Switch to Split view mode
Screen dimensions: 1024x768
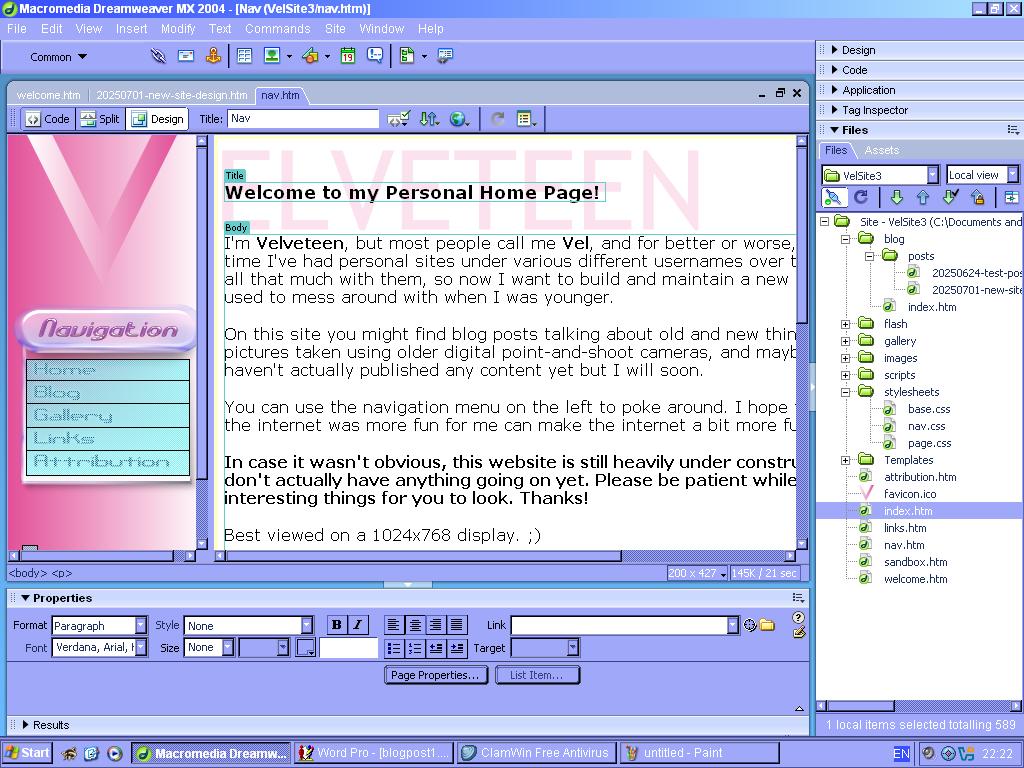pos(100,119)
